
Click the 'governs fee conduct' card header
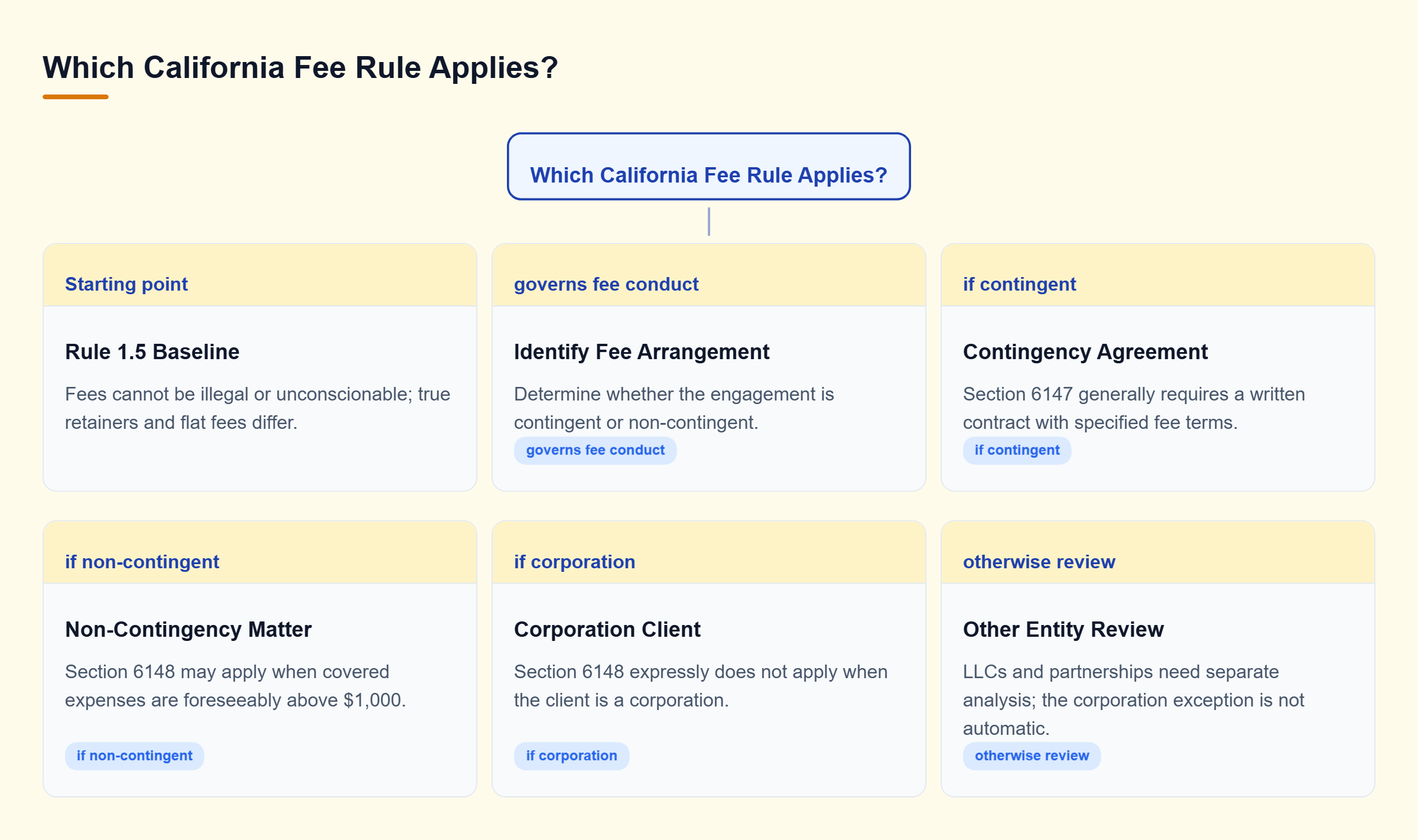click(x=709, y=275)
